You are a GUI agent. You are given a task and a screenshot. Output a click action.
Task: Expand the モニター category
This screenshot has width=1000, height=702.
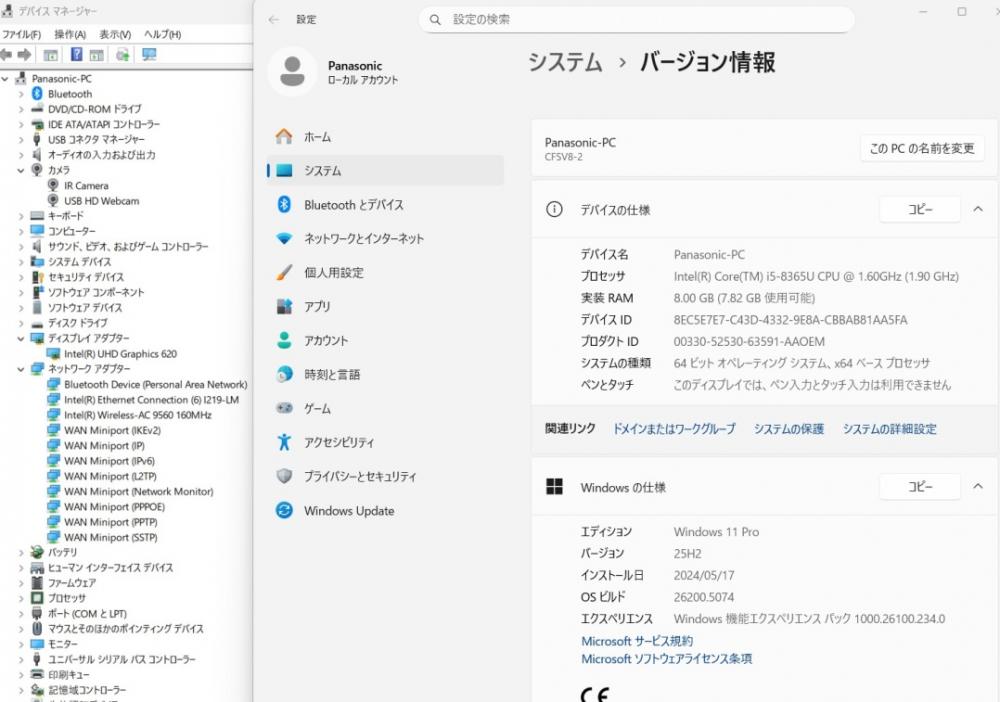coord(20,645)
